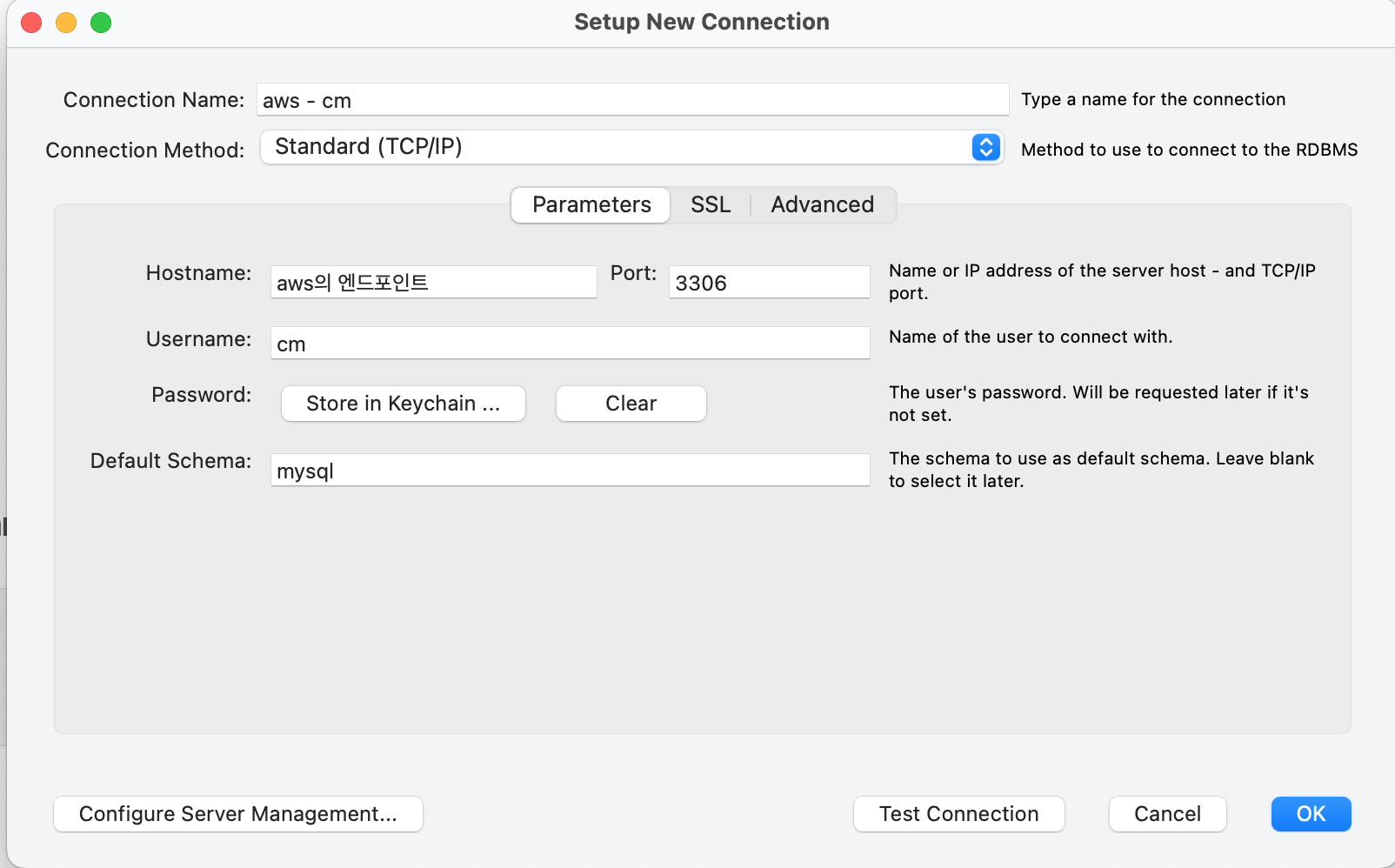Focus the Port number field
Viewport: 1395px width, 868px height.
(769, 283)
